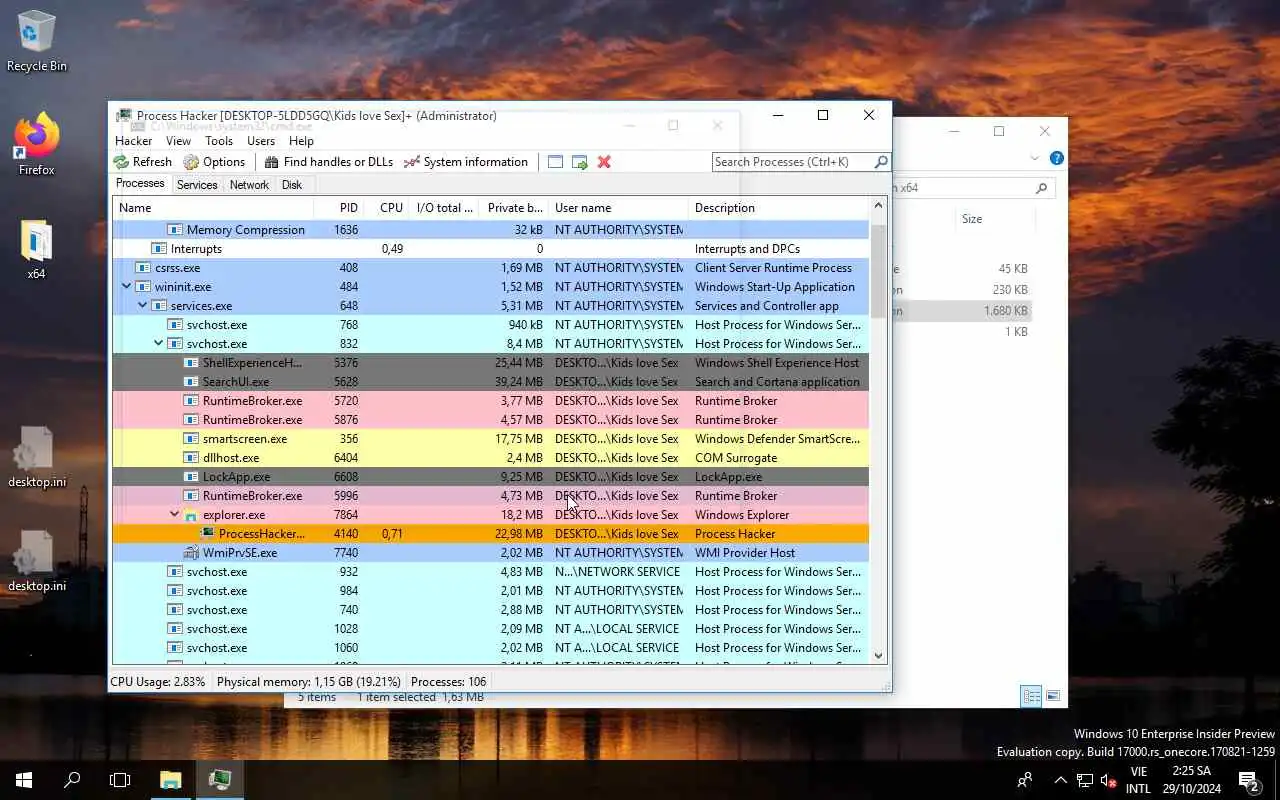1280x800 pixels.
Task: Select the csrss.exe process
Action: pyautogui.click(x=490, y=268)
